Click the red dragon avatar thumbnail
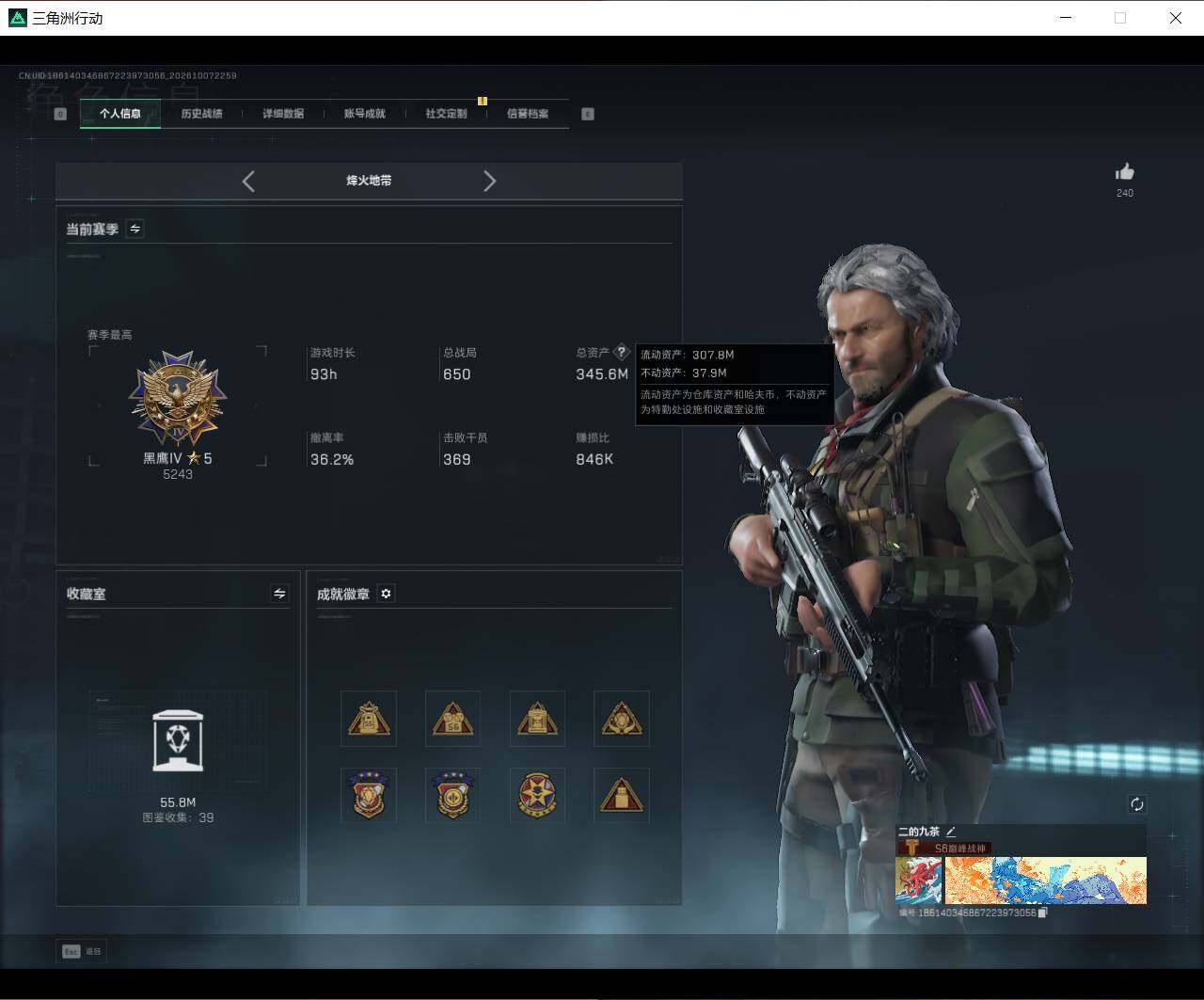 click(x=919, y=881)
